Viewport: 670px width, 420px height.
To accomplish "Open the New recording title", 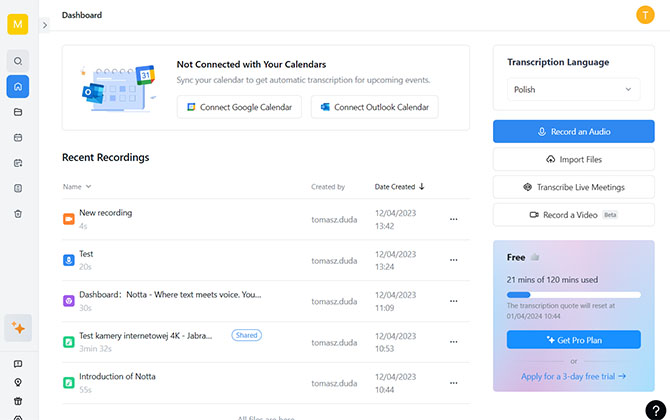I will pos(106,212).
